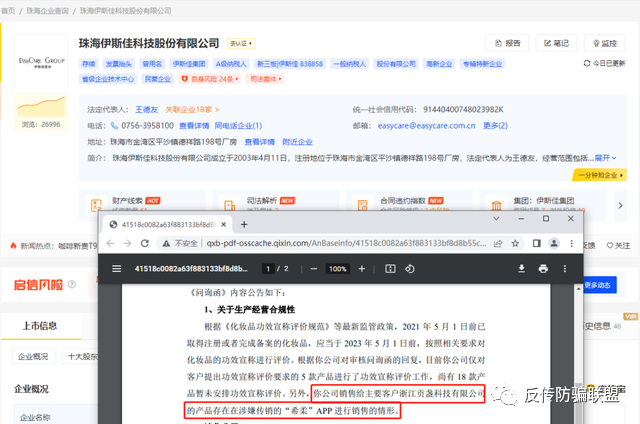Open the 查看详情 link beside the phone number
Screen dimensions: 640x424
[194, 126]
